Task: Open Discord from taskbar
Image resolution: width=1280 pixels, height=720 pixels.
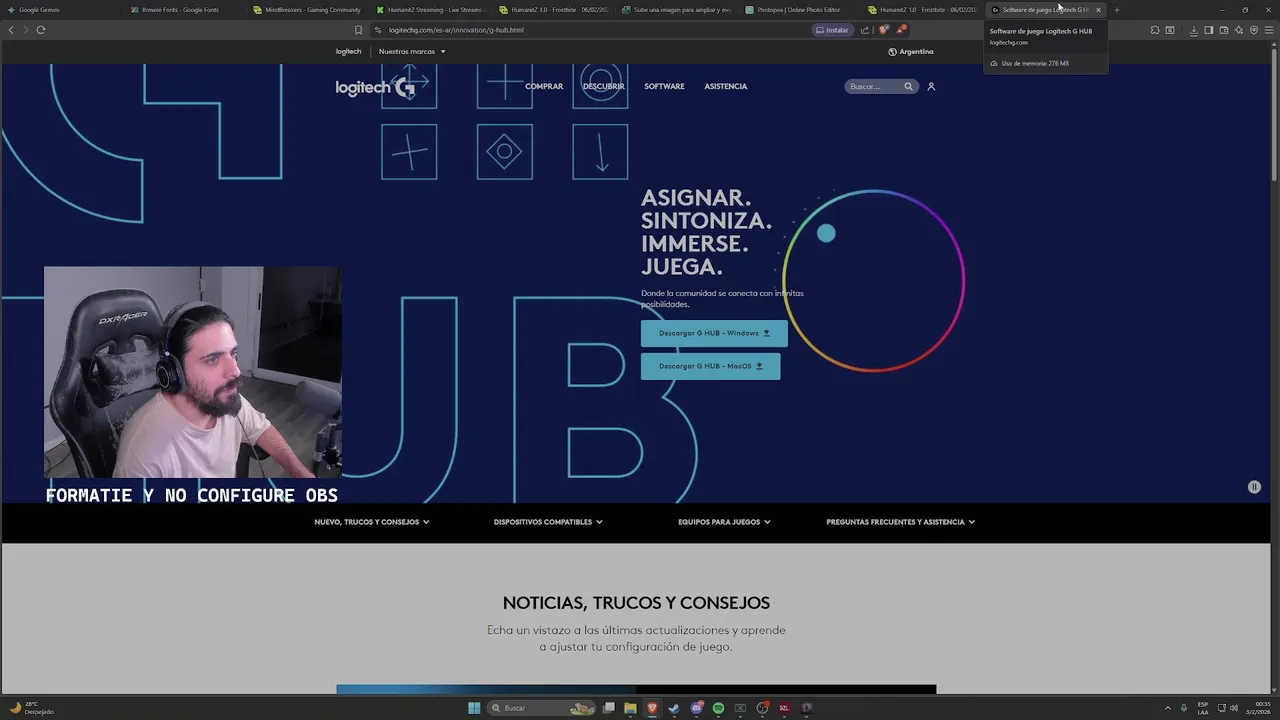Action: 697,708
